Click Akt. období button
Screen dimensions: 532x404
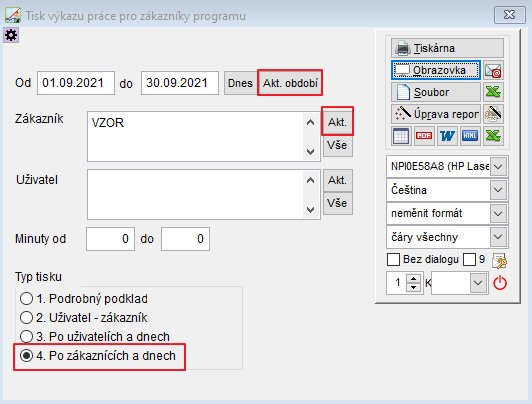click(290, 83)
